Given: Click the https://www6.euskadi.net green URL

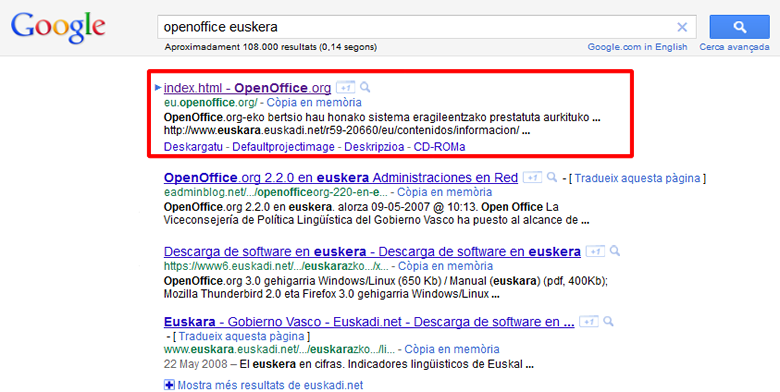Looking at the screenshot, I should point(276,266).
